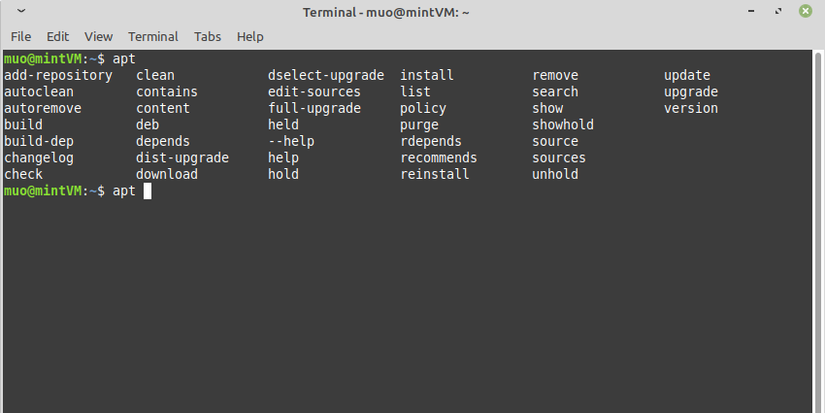
Task: Open the window menu chevron in title bar
Action: tap(23, 12)
